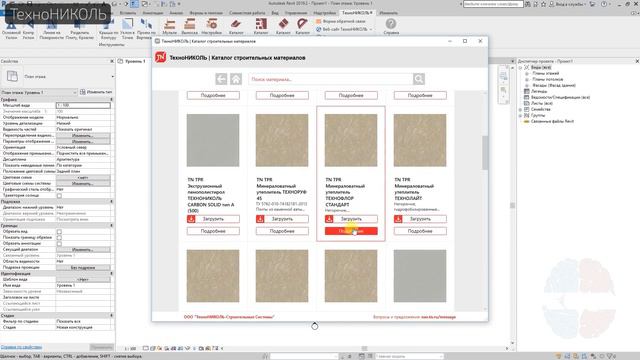Click Изменить button for Секущий диапазон
The width and height of the screenshot is (640, 360).
(83, 249)
